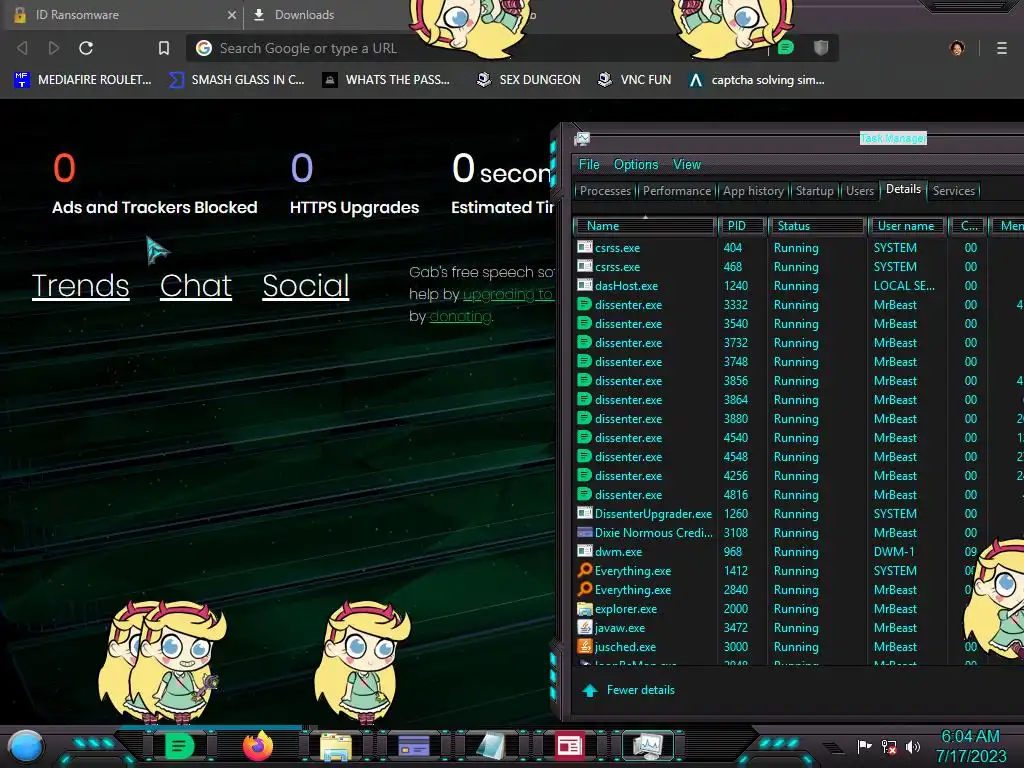Click the Action Center flag icon
This screenshot has height=768, width=1024.
pos(864,746)
